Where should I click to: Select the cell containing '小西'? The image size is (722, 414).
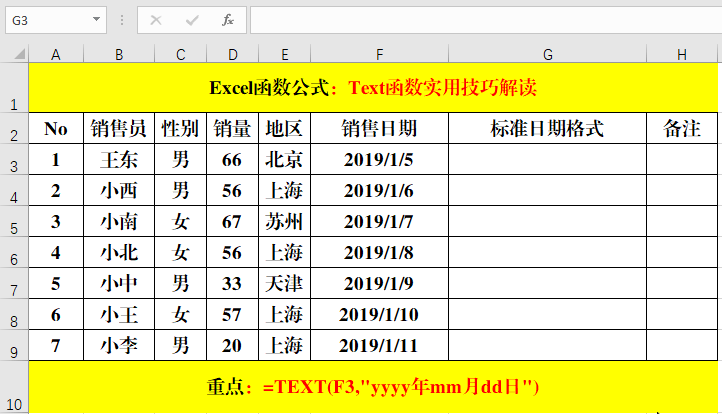[x=119, y=190]
